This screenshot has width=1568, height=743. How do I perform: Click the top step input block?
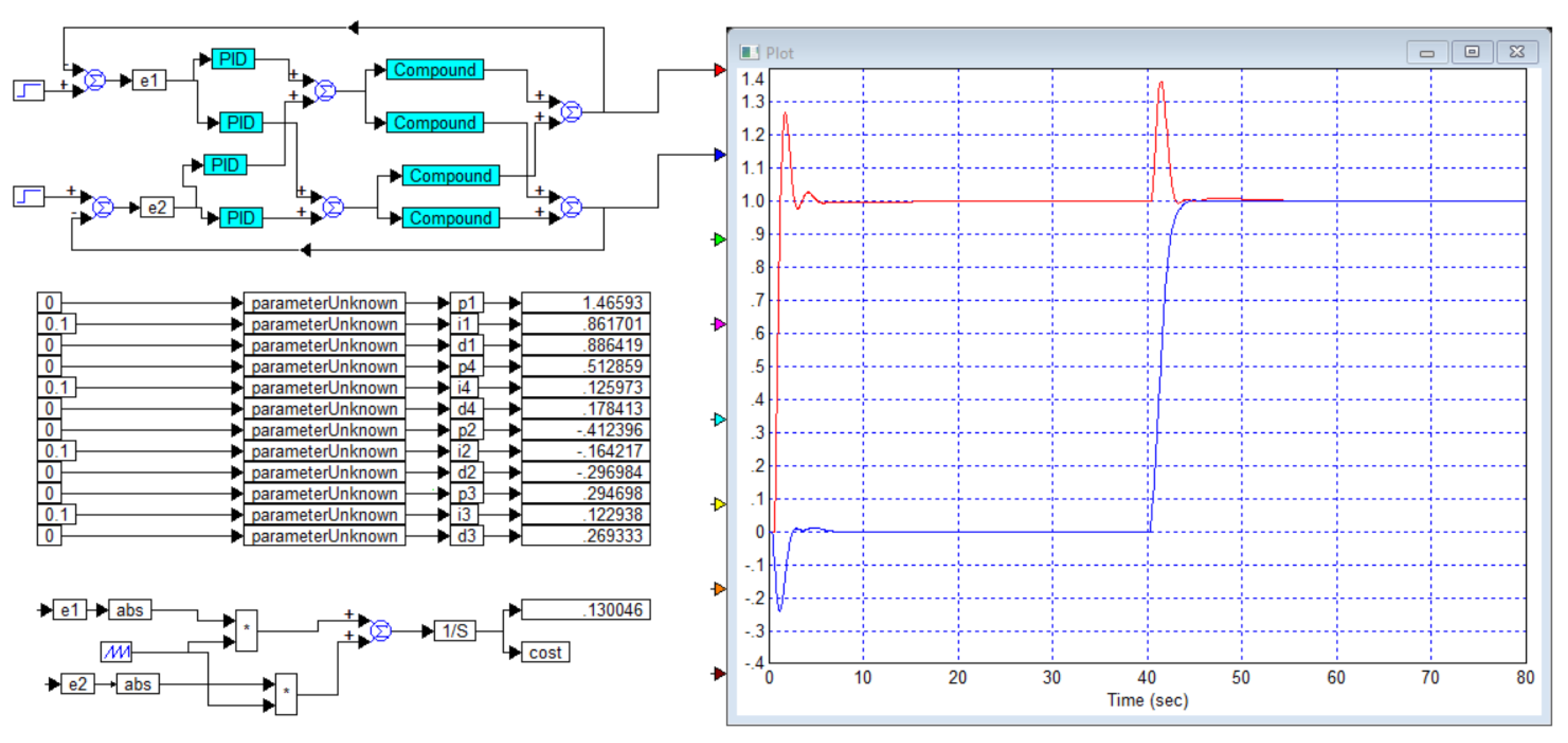(28, 90)
